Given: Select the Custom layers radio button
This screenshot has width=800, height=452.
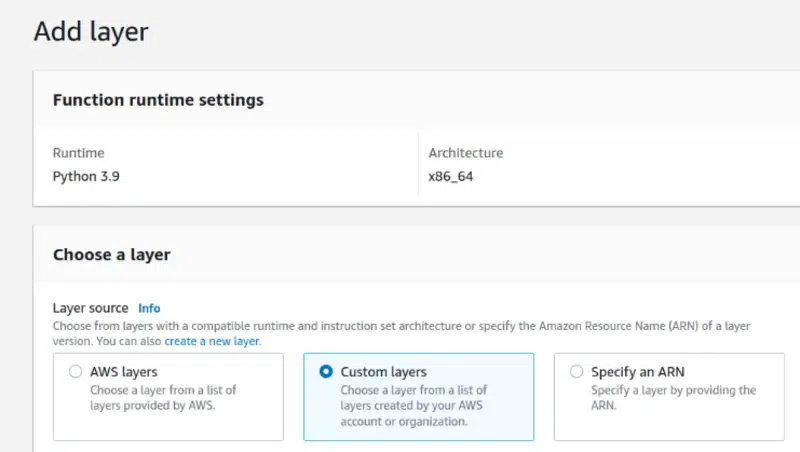Looking at the screenshot, I should 326,372.
